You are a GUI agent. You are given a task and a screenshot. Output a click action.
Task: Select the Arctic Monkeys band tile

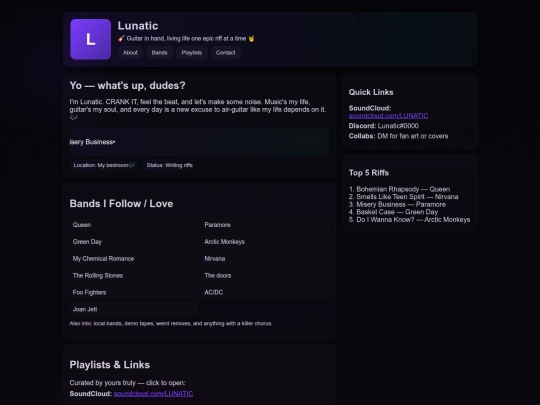pyautogui.click(x=265, y=242)
